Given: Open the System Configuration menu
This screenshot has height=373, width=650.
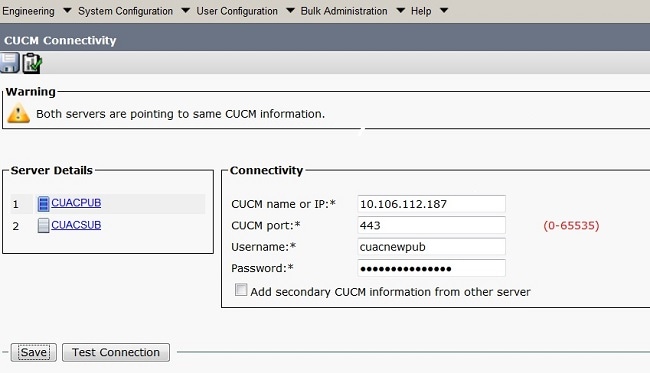Looking at the screenshot, I should 125,11.
